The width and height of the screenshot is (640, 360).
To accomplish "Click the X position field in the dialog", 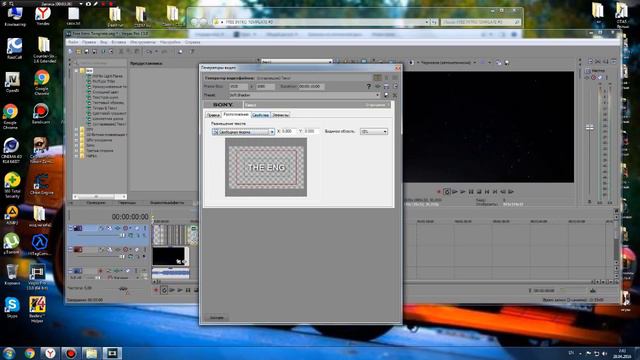I will tap(288, 131).
